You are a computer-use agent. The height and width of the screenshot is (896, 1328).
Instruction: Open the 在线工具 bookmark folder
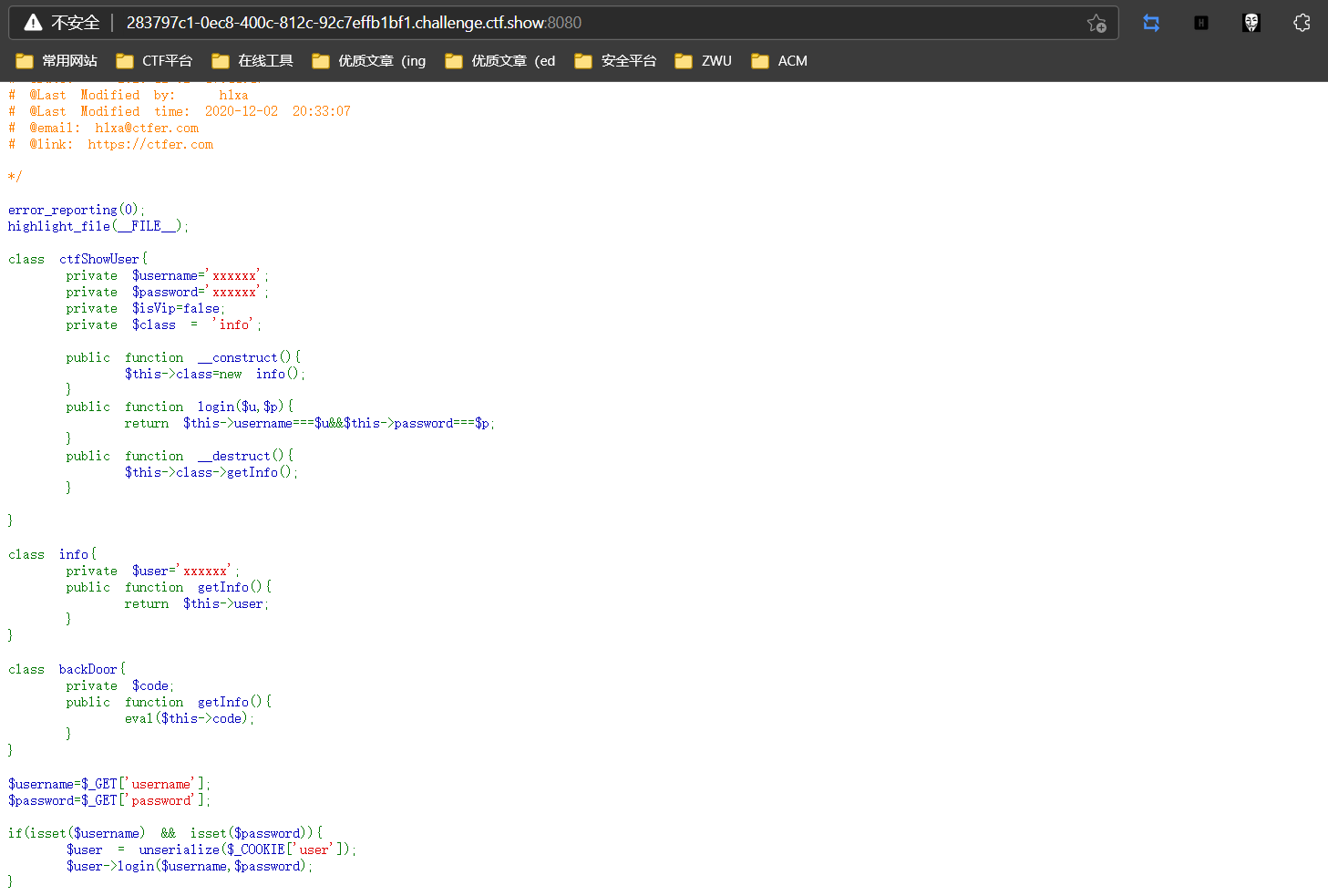(252, 61)
